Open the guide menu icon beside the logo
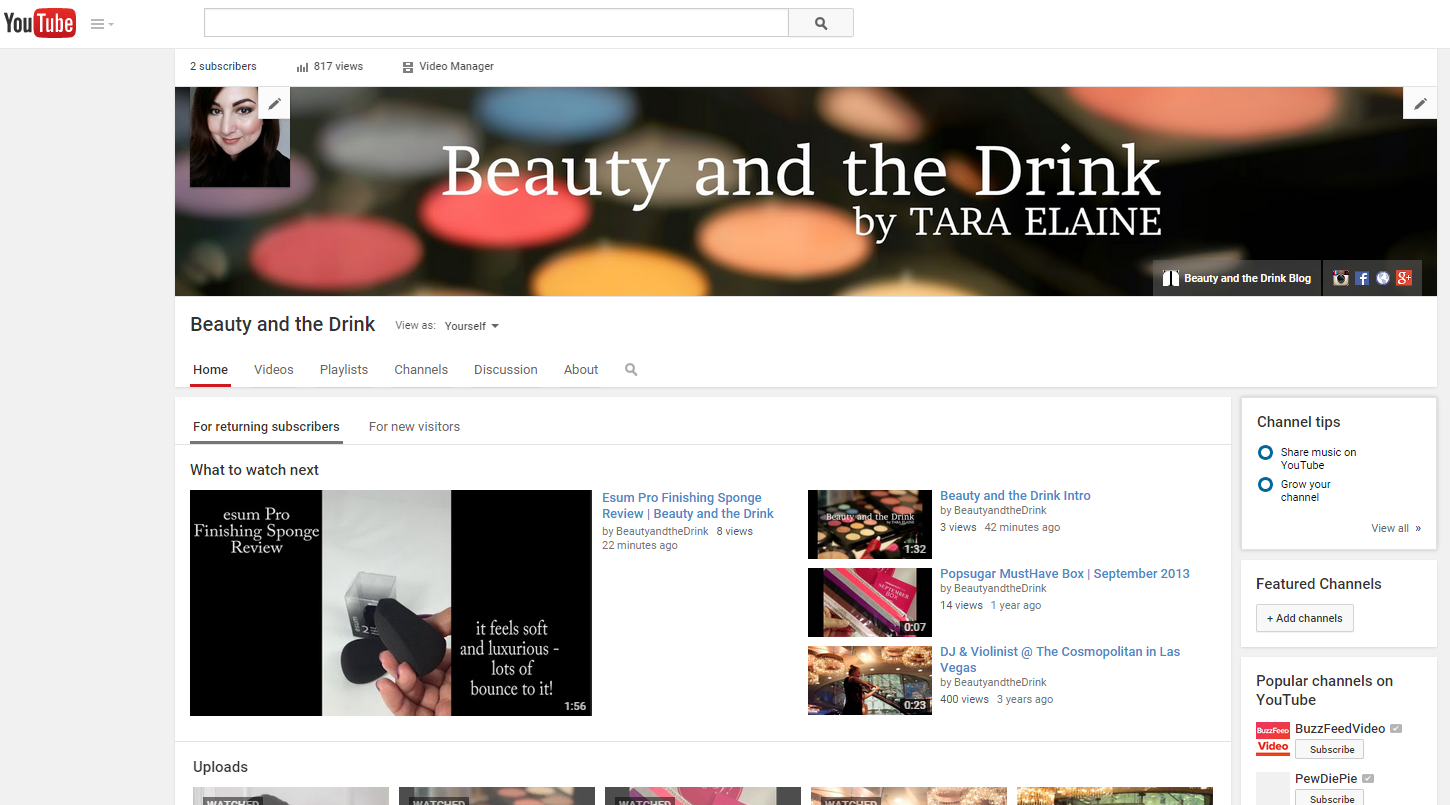1450x805 pixels. [102, 24]
